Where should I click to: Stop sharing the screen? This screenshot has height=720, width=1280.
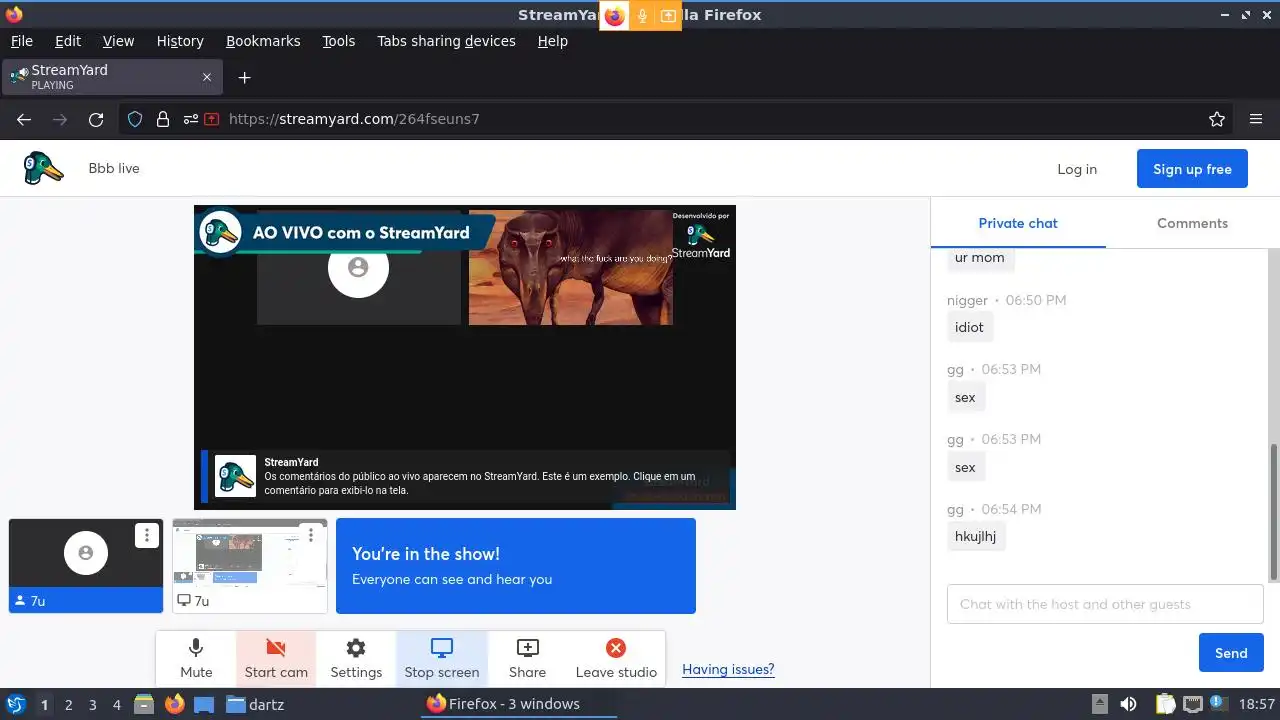442,659
